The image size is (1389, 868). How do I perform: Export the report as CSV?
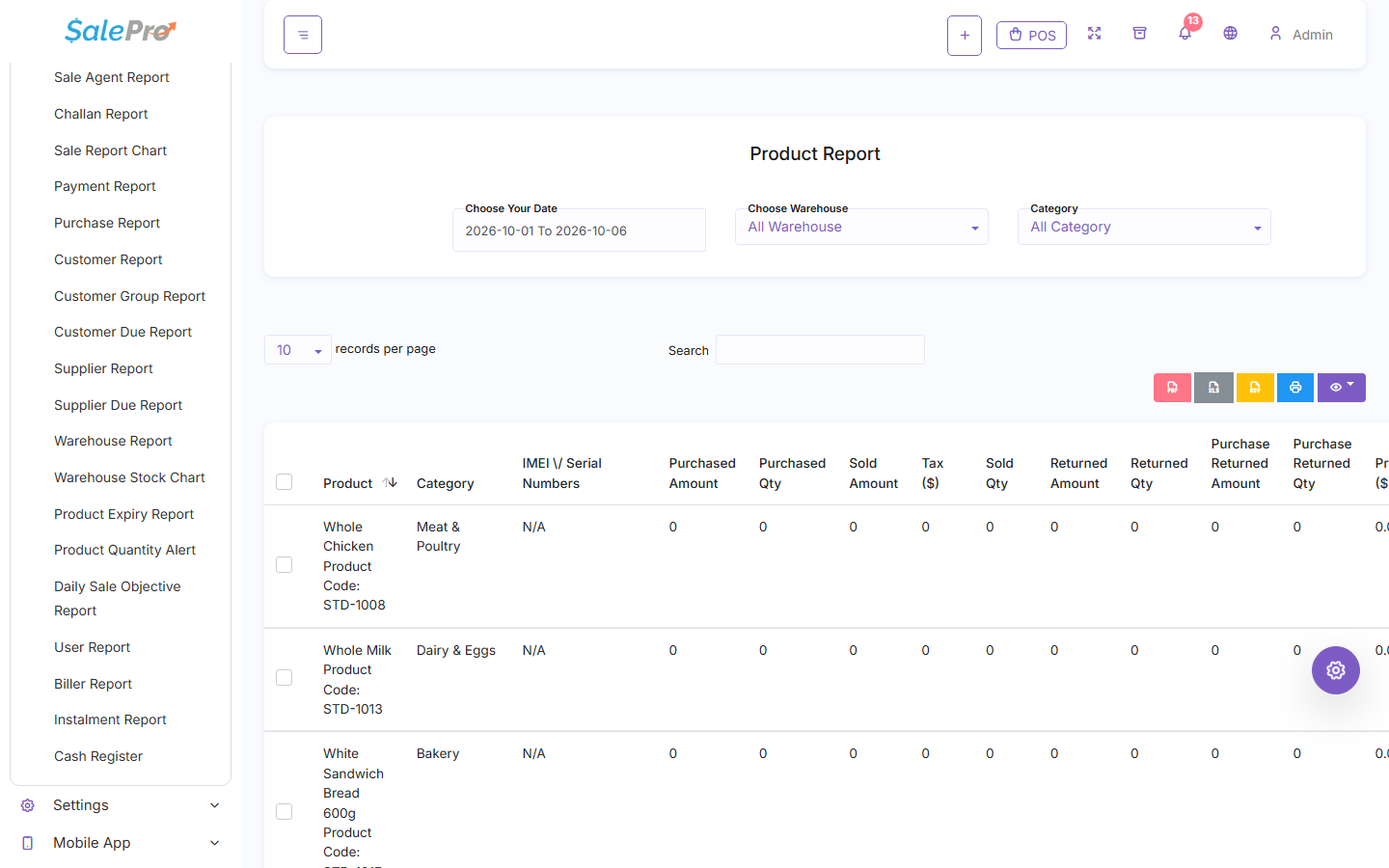pos(1255,388)
